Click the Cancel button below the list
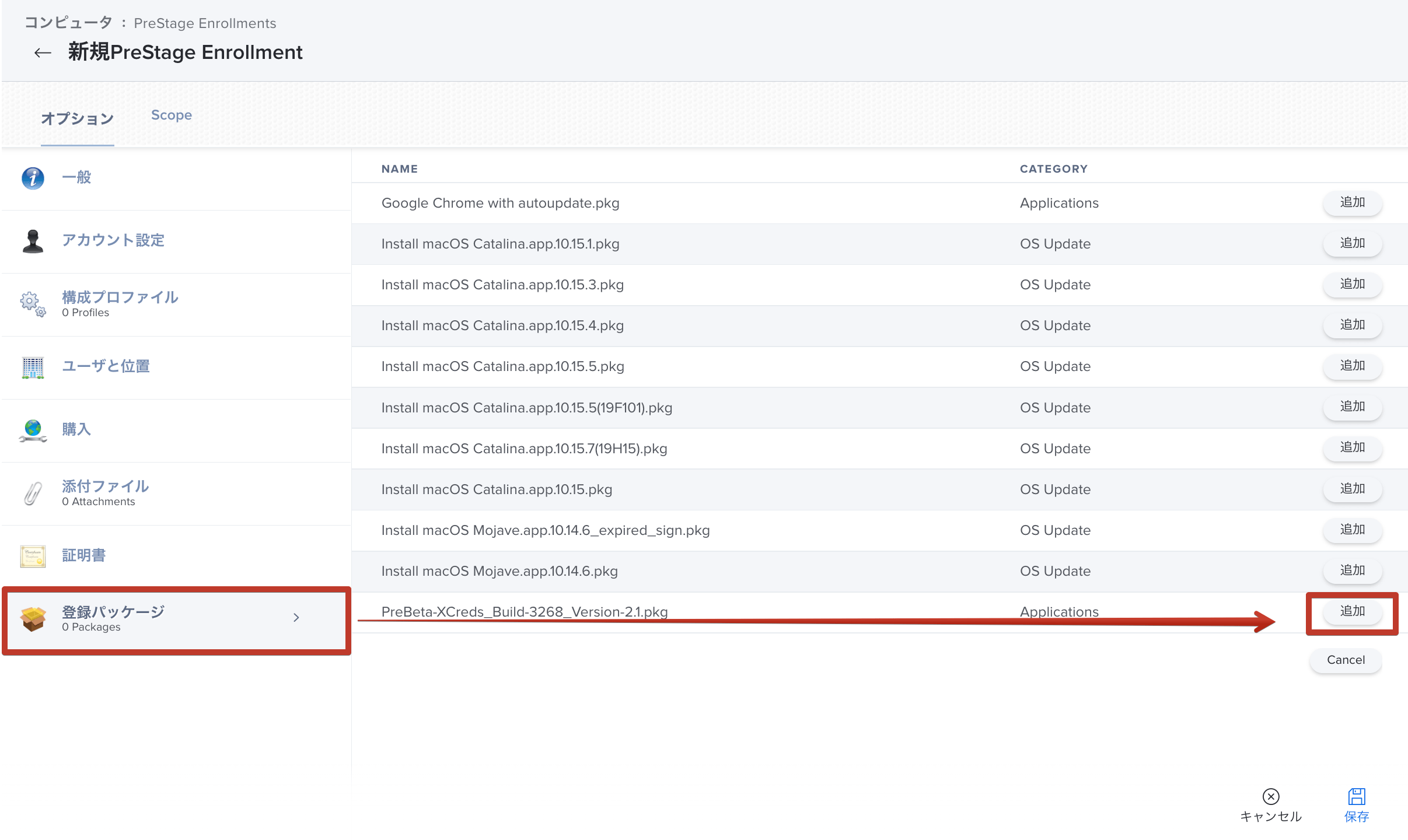1408x840 pixels. click(1346, 660)
